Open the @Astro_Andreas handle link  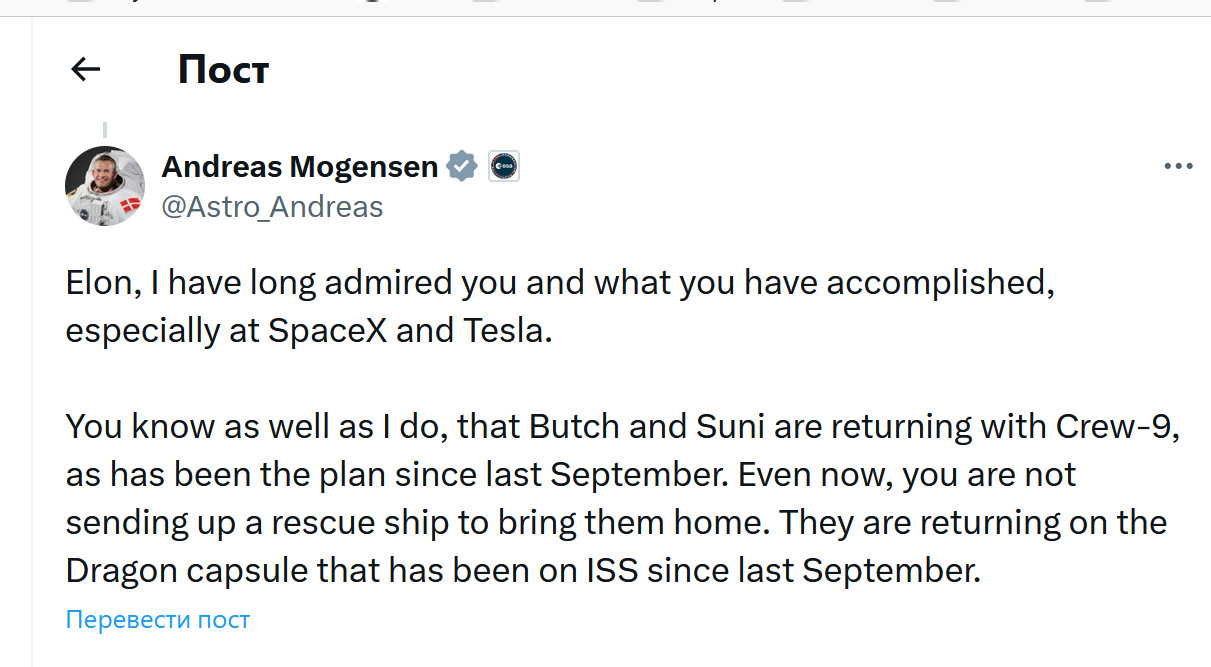tap(272, 207)
